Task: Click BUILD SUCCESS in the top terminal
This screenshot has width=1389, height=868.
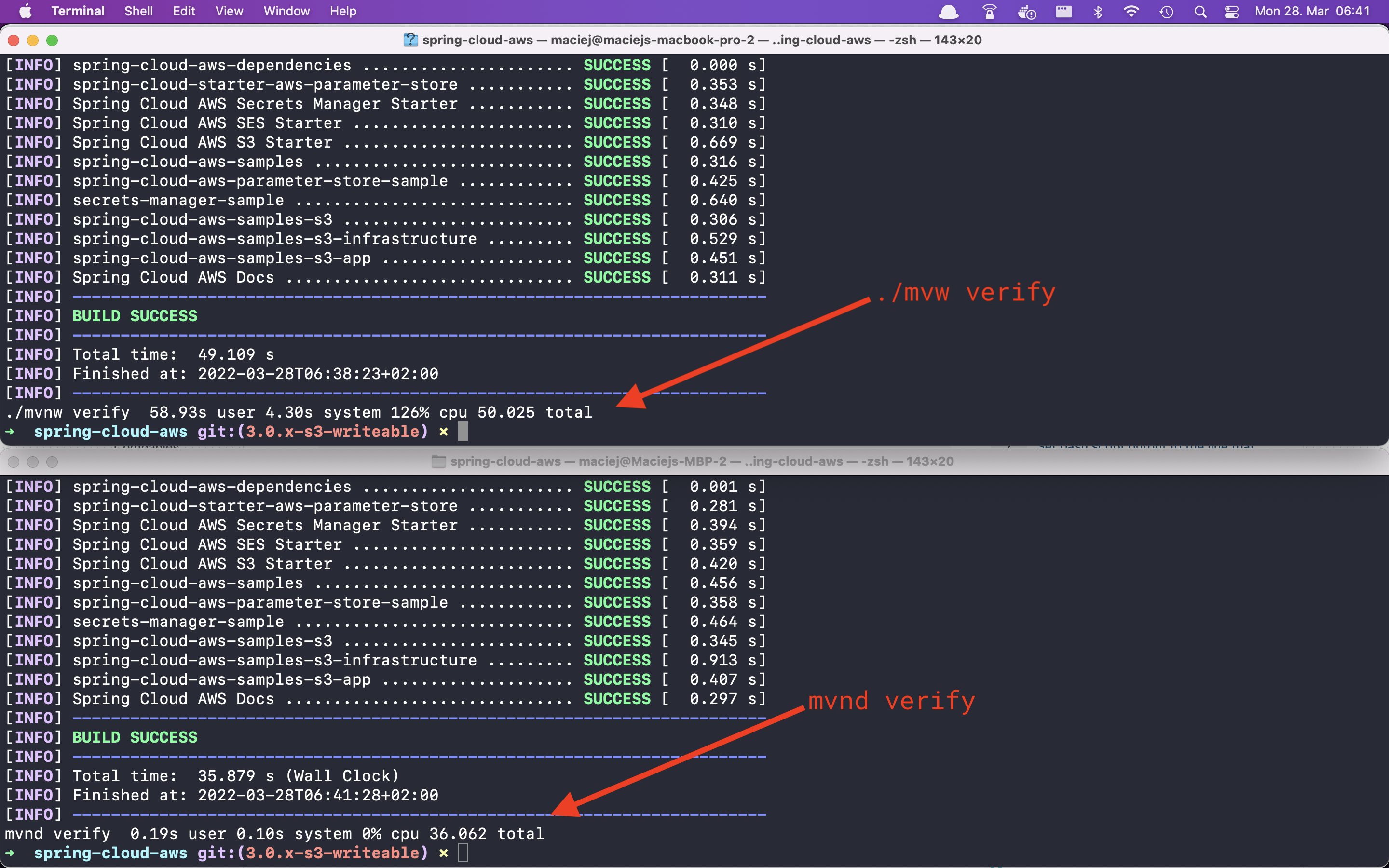Action: coord(135,316)
